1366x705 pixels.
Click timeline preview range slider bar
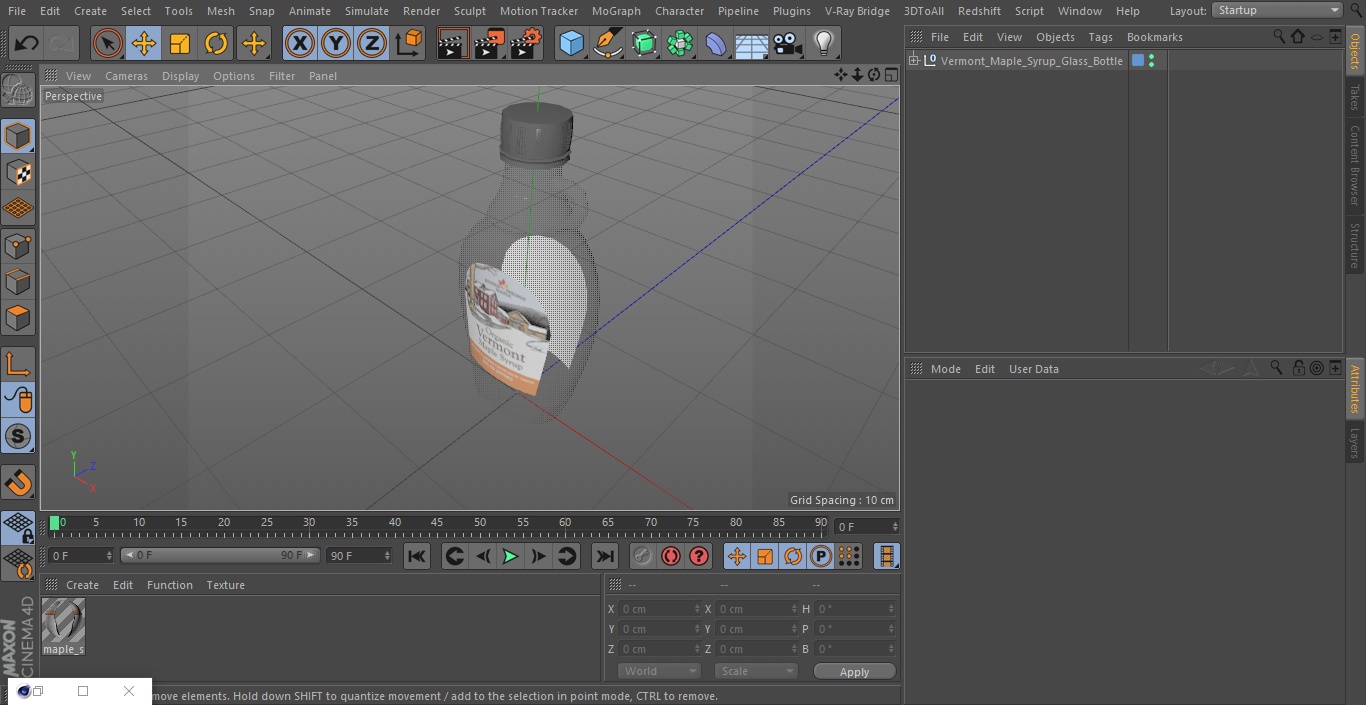[x=220, y=555]
